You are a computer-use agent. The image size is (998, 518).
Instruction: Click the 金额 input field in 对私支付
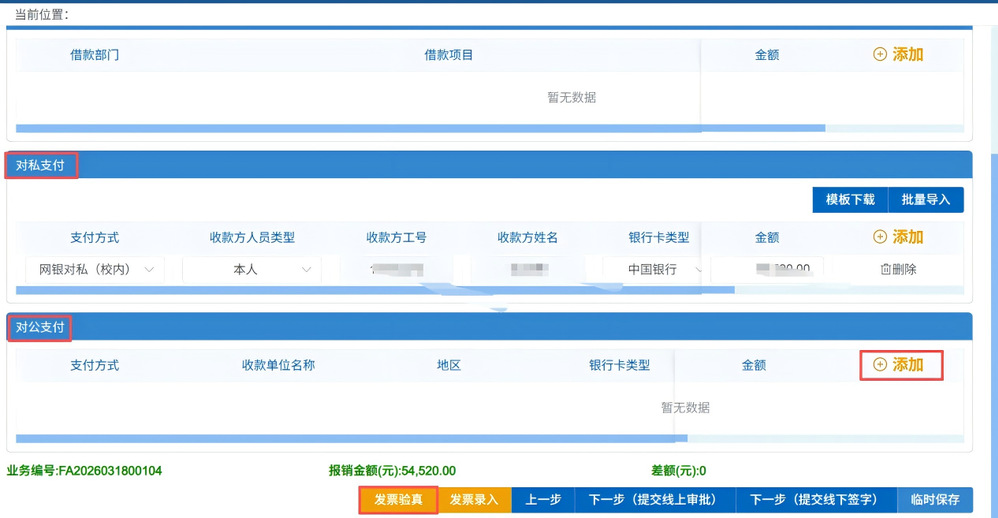tap(768, 269)
